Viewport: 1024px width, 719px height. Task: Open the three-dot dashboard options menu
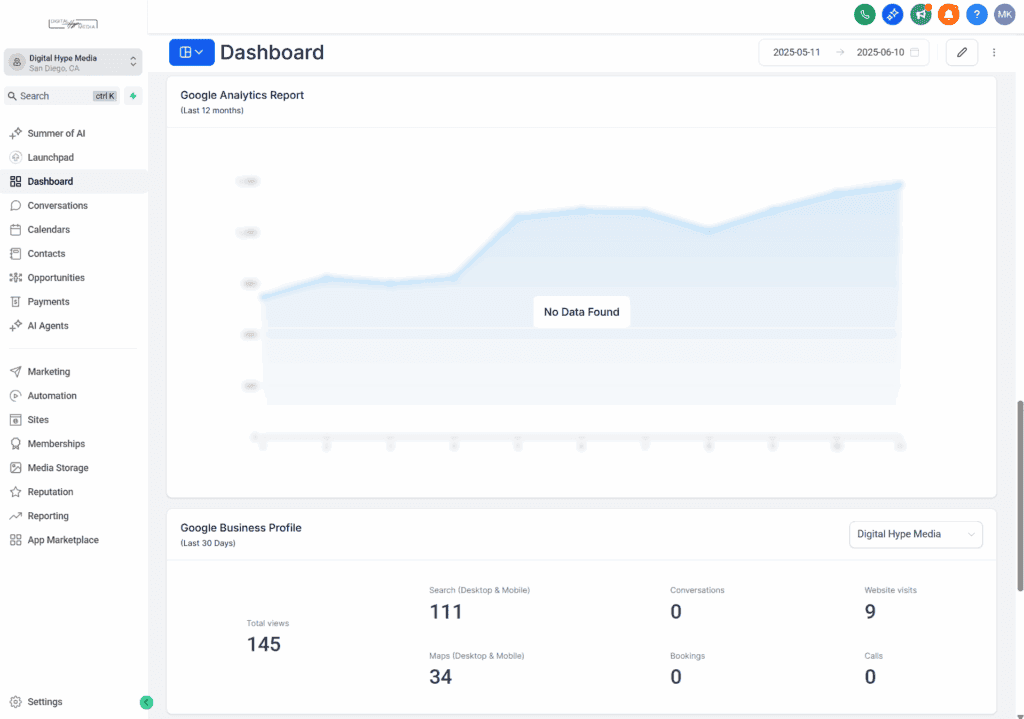[x=994, y=52]
